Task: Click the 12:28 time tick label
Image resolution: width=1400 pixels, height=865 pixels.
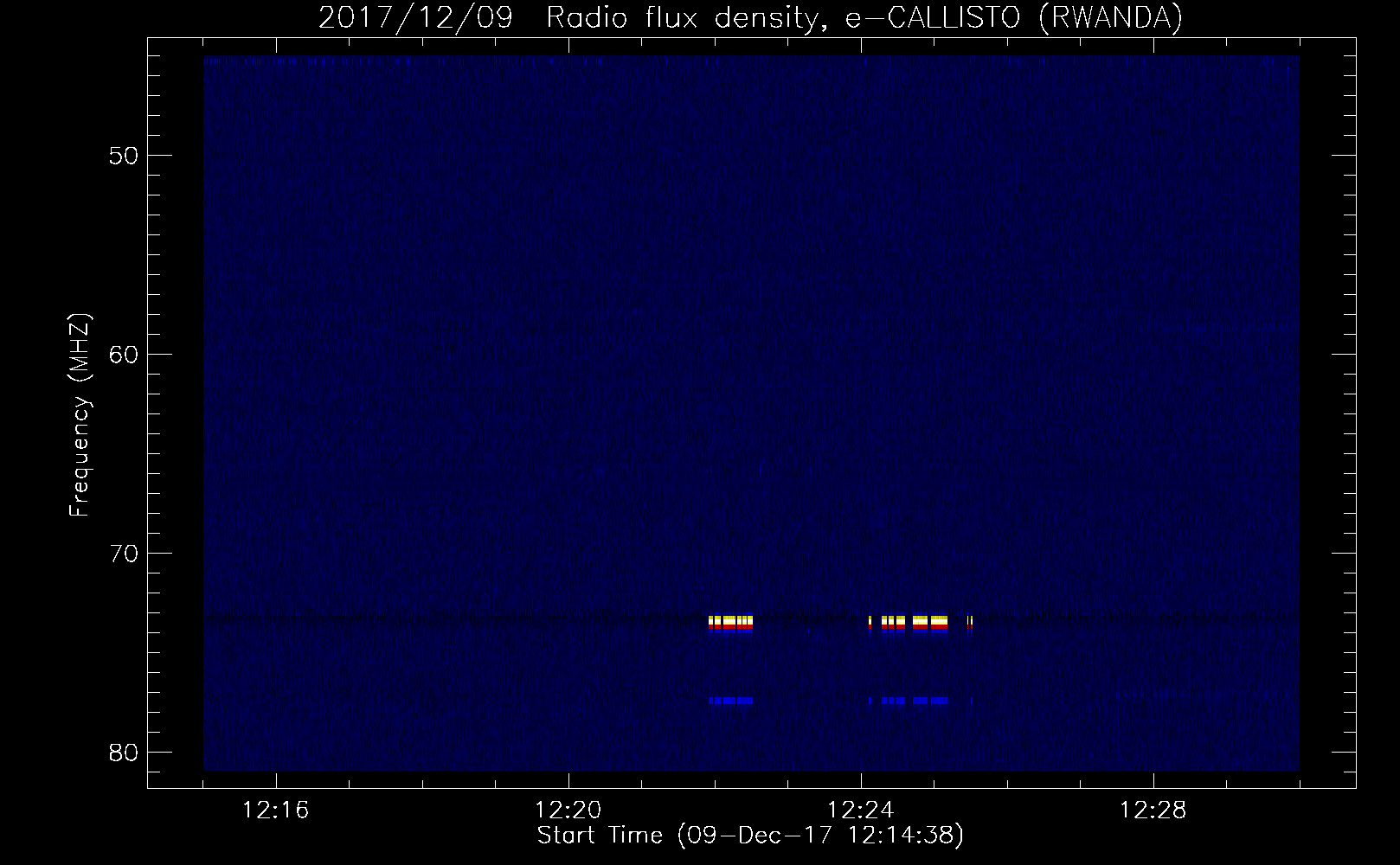Action: (1153, 811)
